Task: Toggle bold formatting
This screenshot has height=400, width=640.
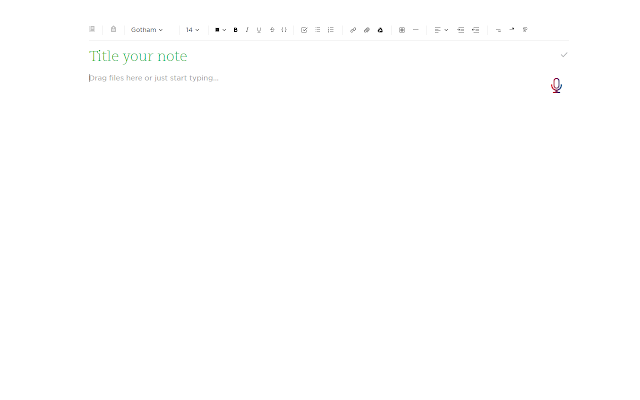Action: (236, 30)
